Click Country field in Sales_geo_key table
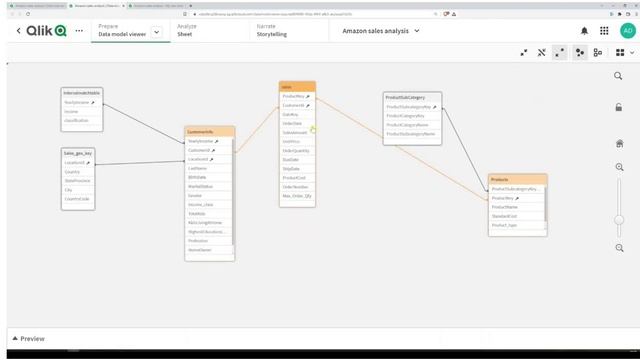This screenshot has width=640, height=360. [78, 172]
